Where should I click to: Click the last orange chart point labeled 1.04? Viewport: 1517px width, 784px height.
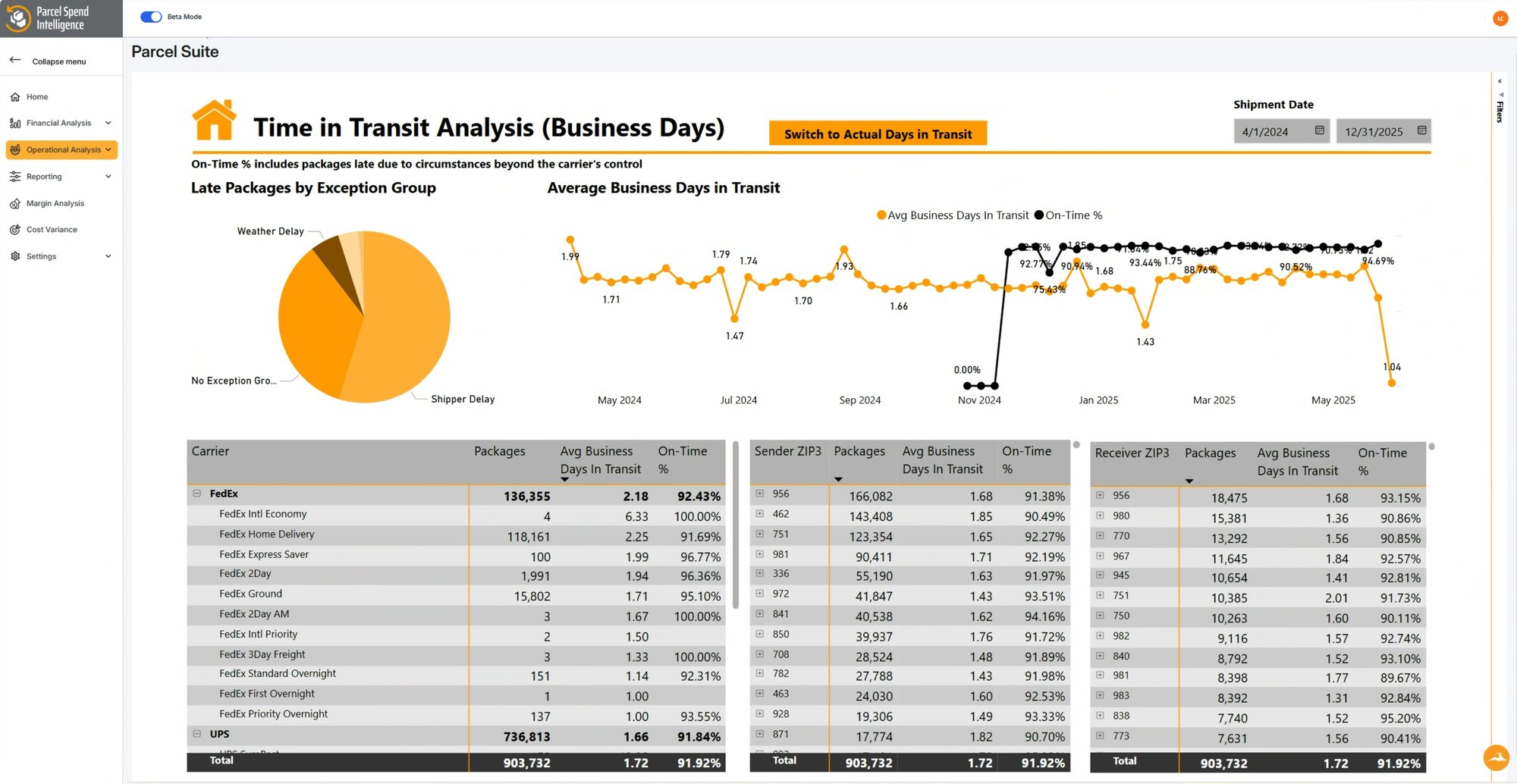coord(1391,383)
